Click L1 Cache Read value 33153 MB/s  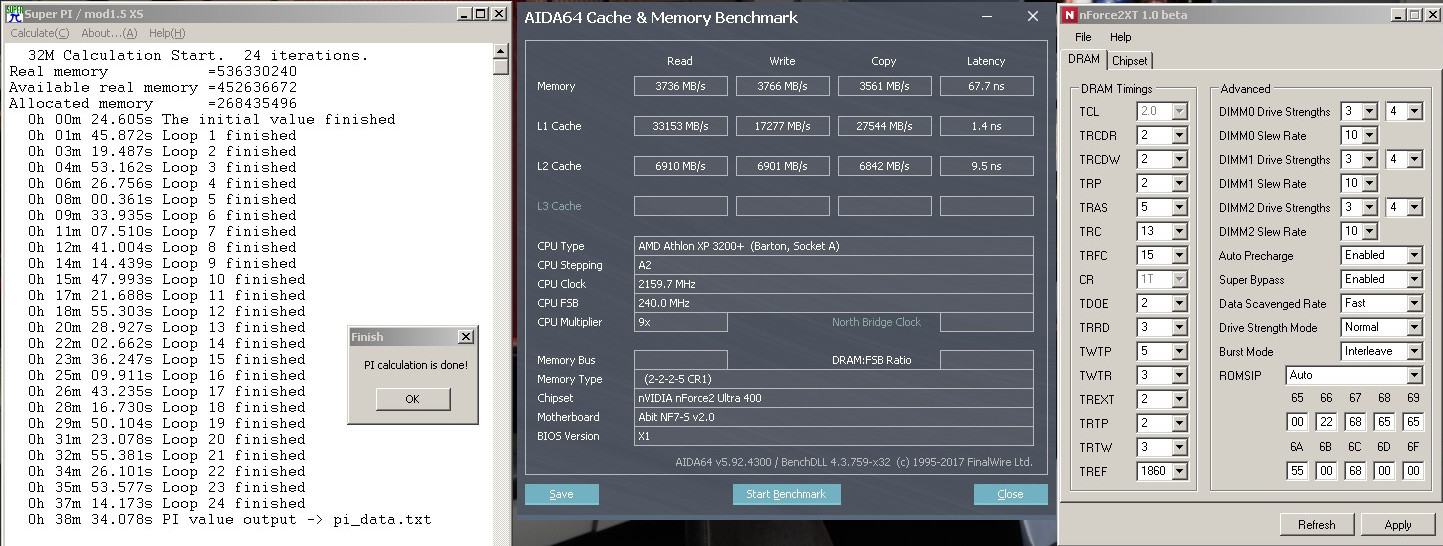pos(680,126)
